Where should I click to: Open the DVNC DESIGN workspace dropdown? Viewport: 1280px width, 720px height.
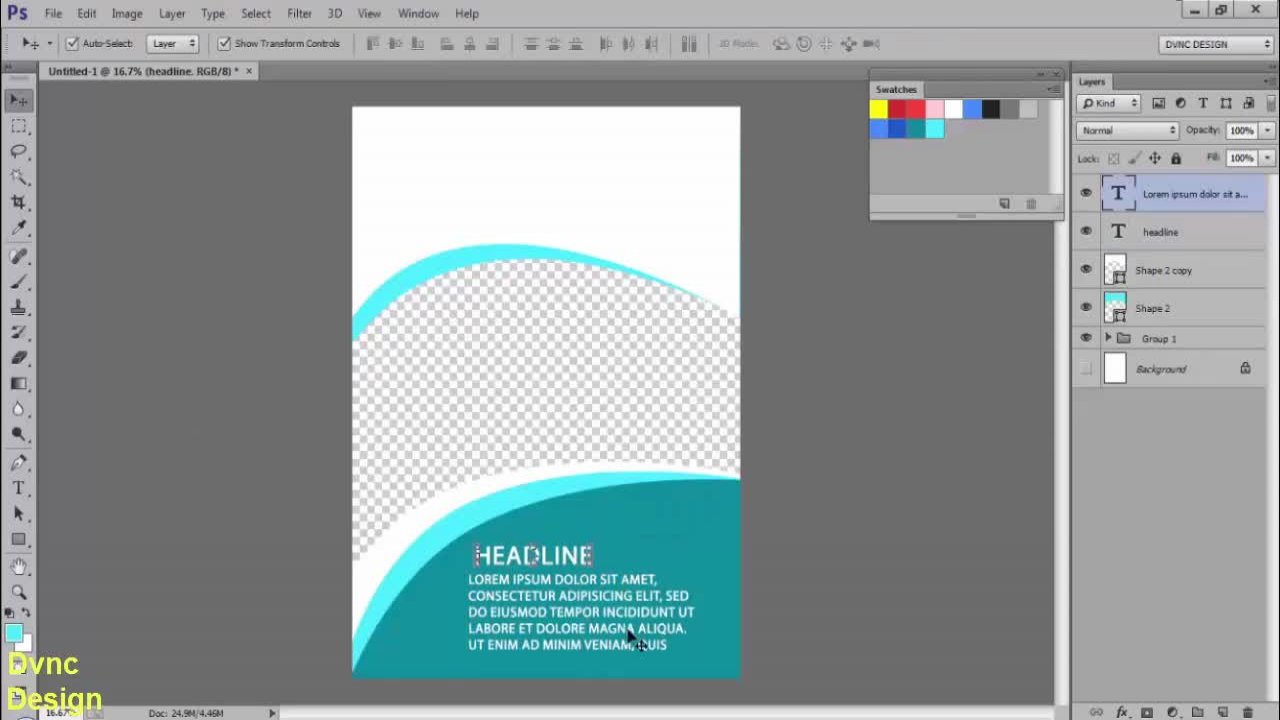tap(1216, 44)
